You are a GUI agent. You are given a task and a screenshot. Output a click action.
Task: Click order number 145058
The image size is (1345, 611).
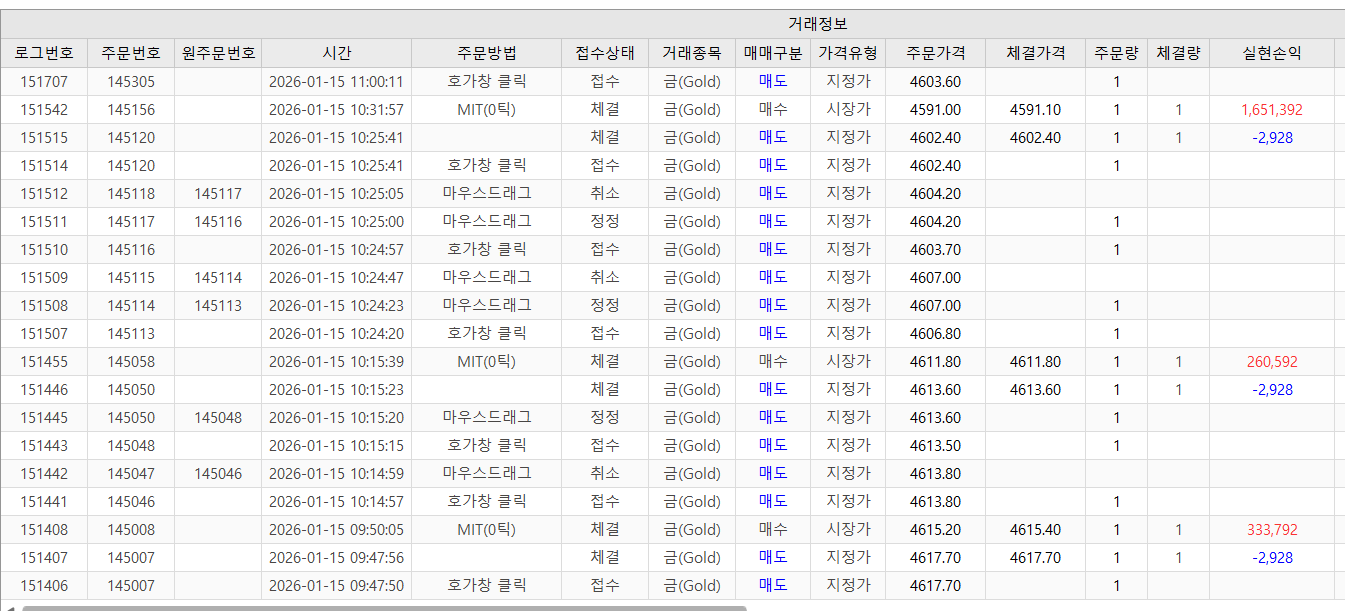131,362
